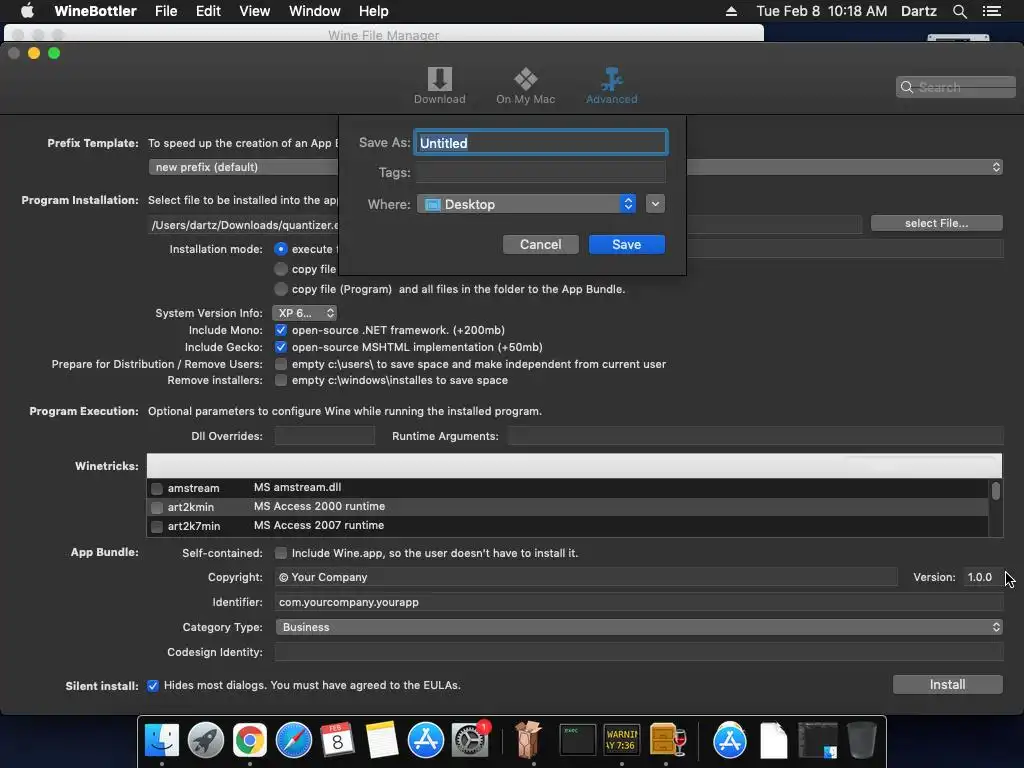The width and height of the screenshot is (1024, 768).
Task: Open Trash in the dock
Action: pos(861,740)
